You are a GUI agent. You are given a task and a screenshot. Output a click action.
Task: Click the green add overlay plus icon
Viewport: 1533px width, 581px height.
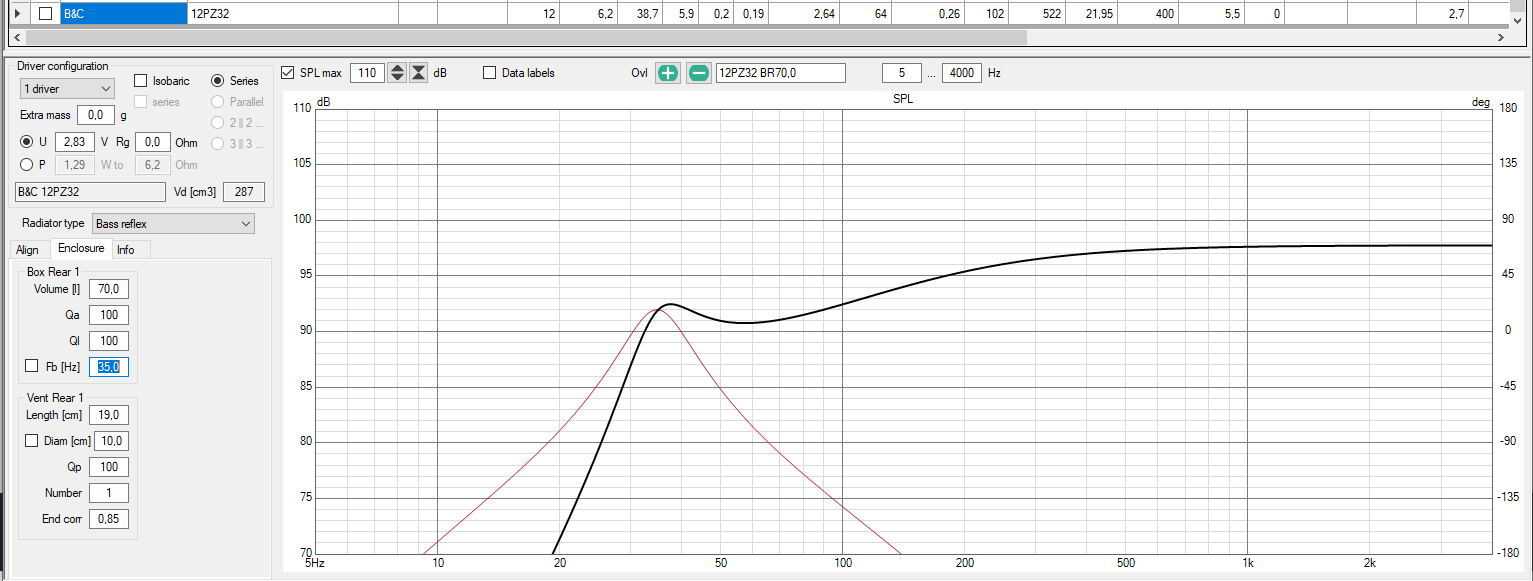coord(668,73)
